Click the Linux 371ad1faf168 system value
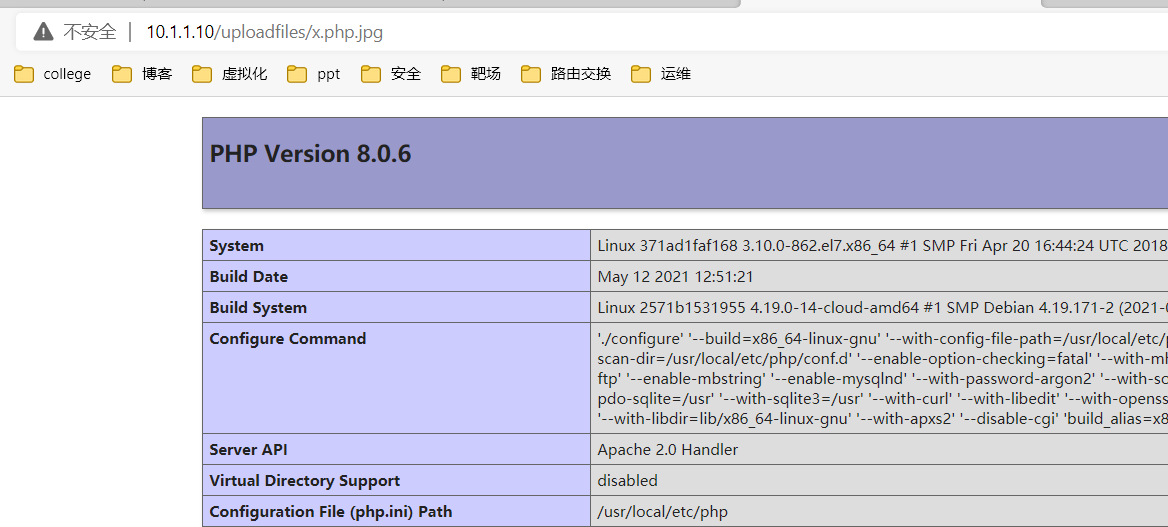This screenshot has width=1168, height=527. (882, 245)
